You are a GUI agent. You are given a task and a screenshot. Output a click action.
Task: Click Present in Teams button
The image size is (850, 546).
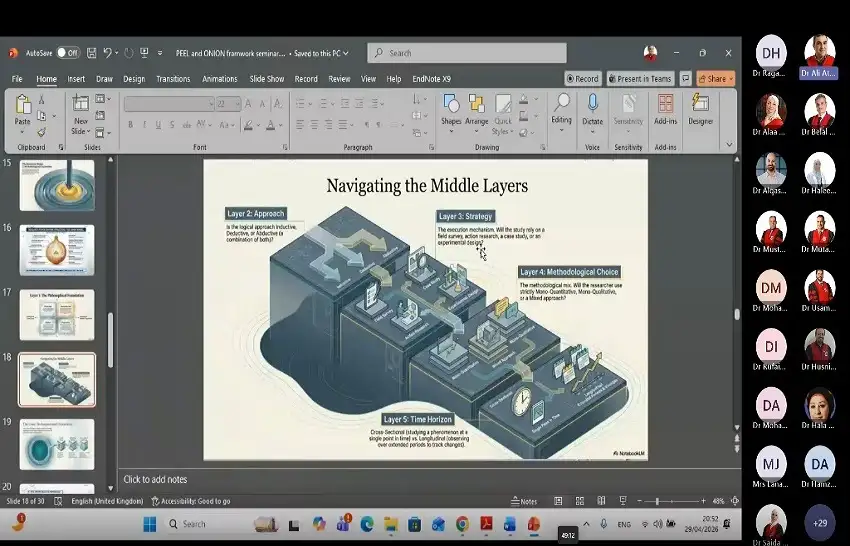(x=640, y=79)
